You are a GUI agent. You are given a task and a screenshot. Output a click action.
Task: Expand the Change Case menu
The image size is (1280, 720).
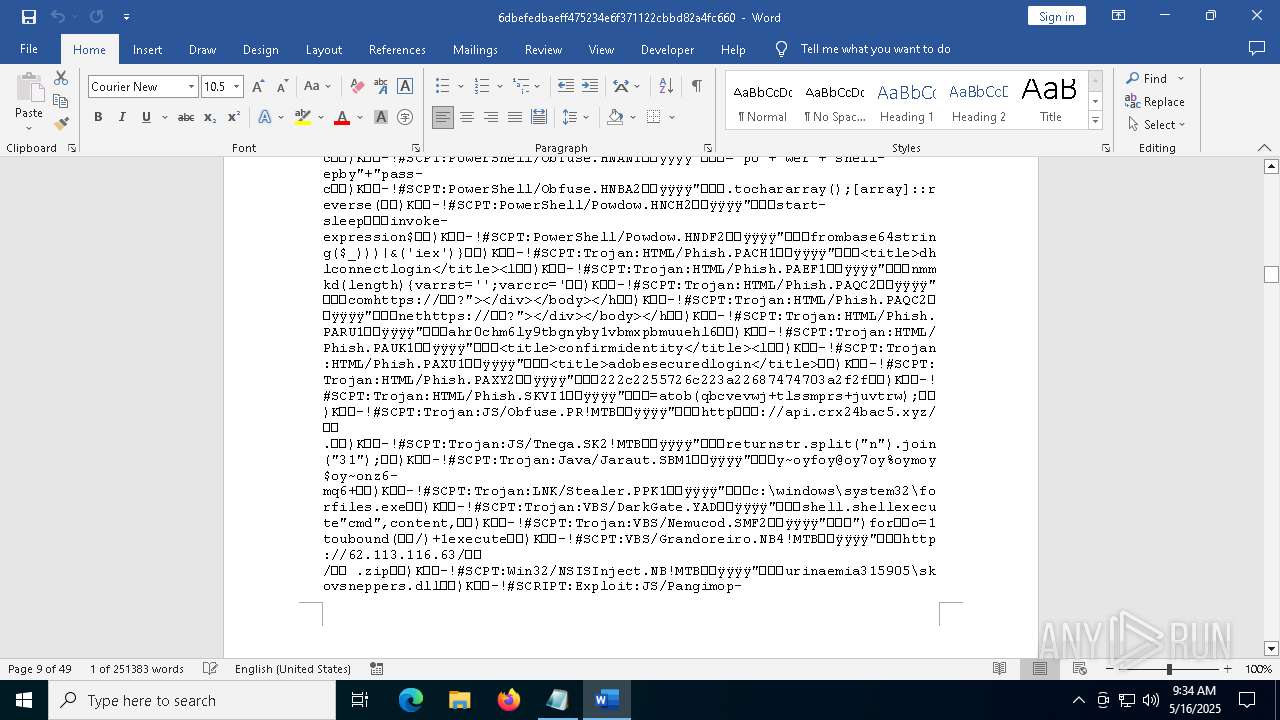(317, 87)
